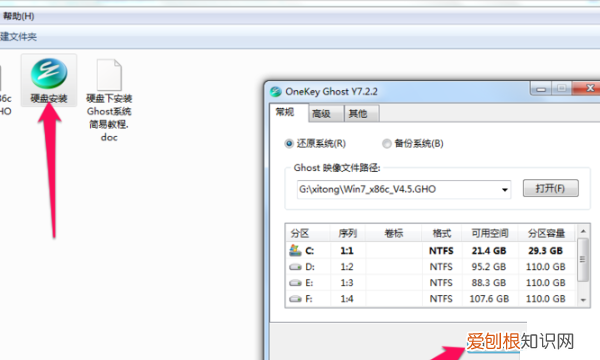Viewport: 600px width, 360px height.
Task: Close the OneKey Ghost window
Action: tap(587, 88)
